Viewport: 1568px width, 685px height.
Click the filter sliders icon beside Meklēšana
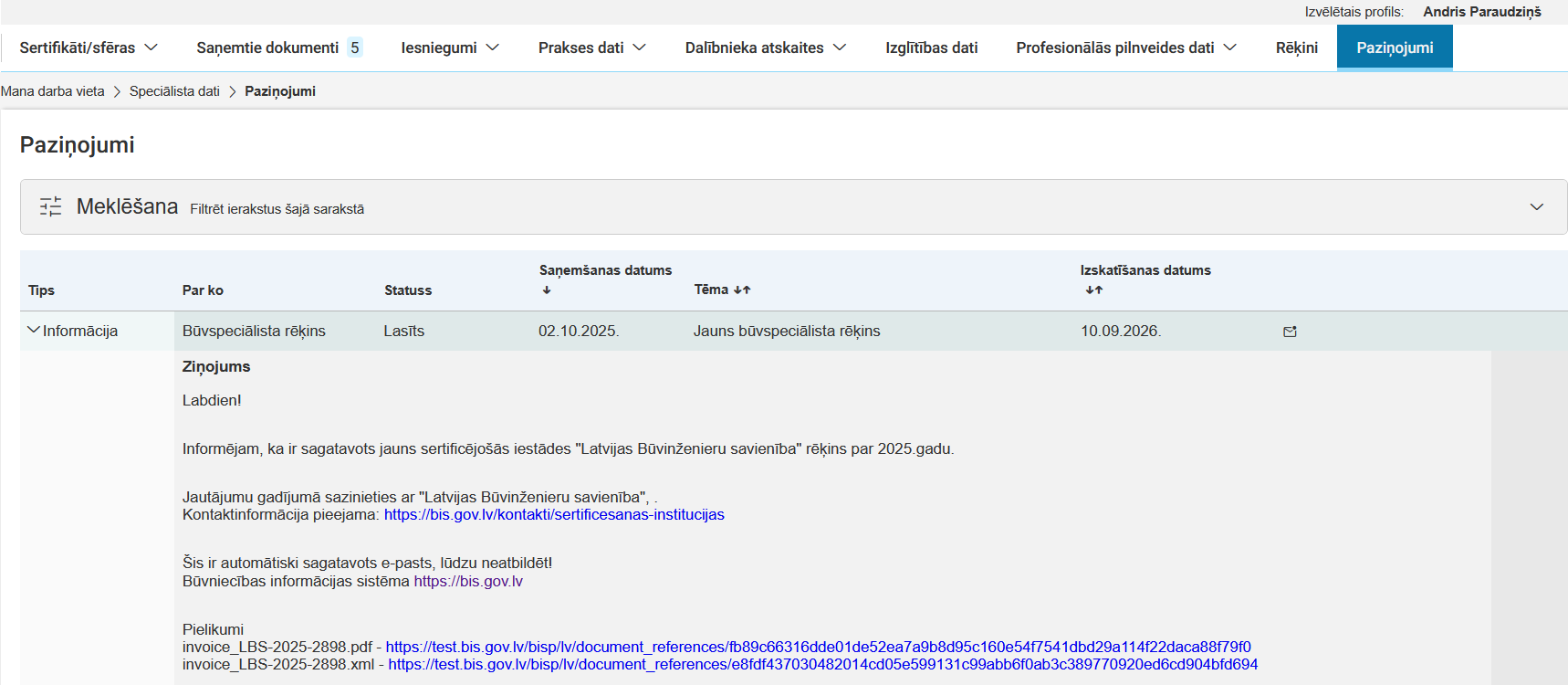51,206
